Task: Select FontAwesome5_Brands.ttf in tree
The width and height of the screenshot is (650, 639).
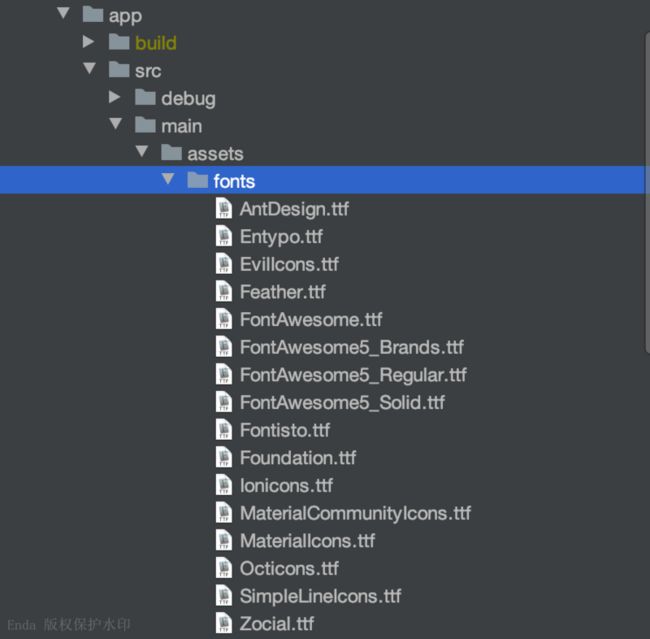Action: click(x=352, y=347)
